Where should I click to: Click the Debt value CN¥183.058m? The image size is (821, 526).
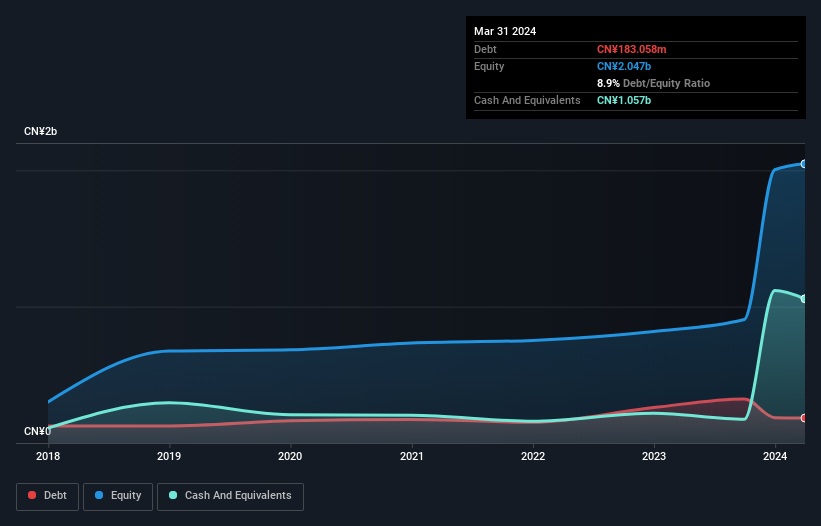tap(631, 49)
